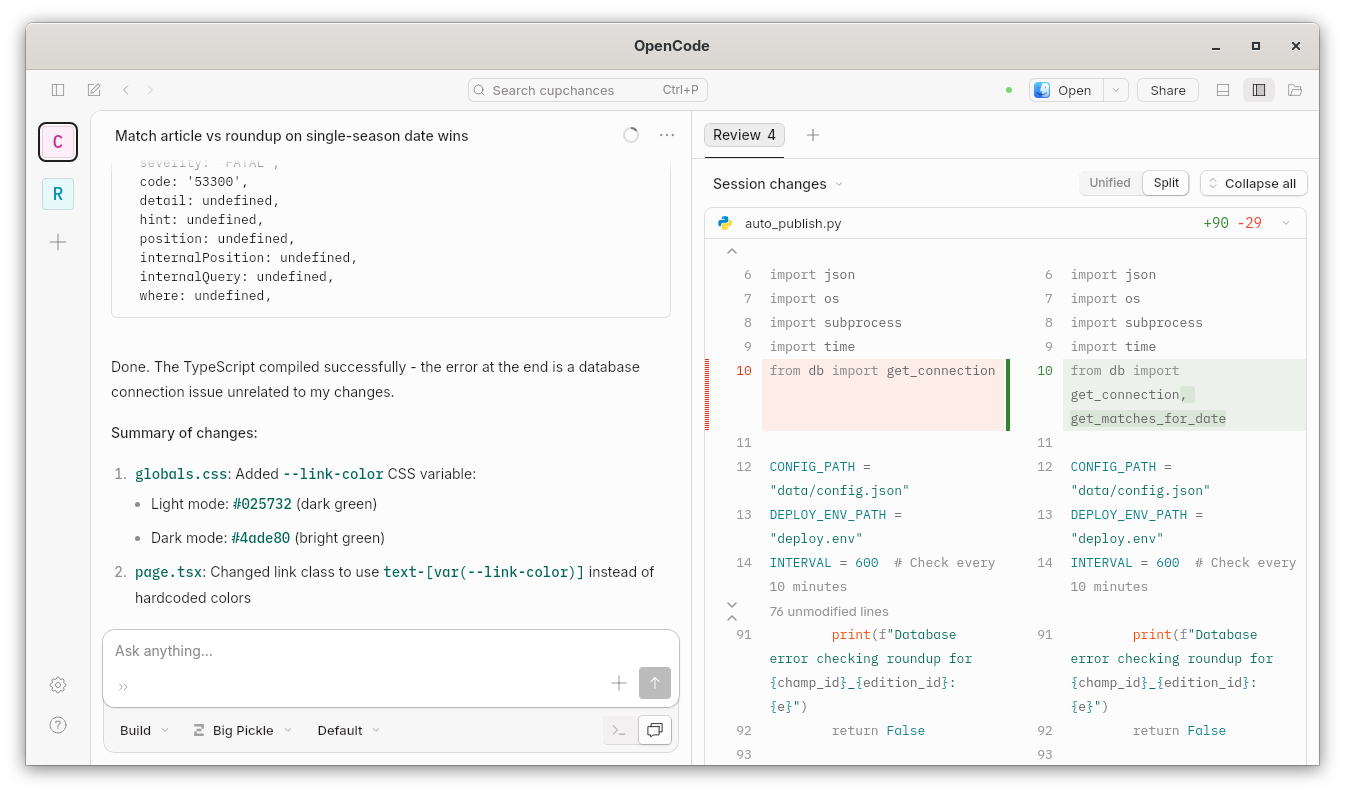
Task: Open session options three-dot menu
Action: [667, 135]
